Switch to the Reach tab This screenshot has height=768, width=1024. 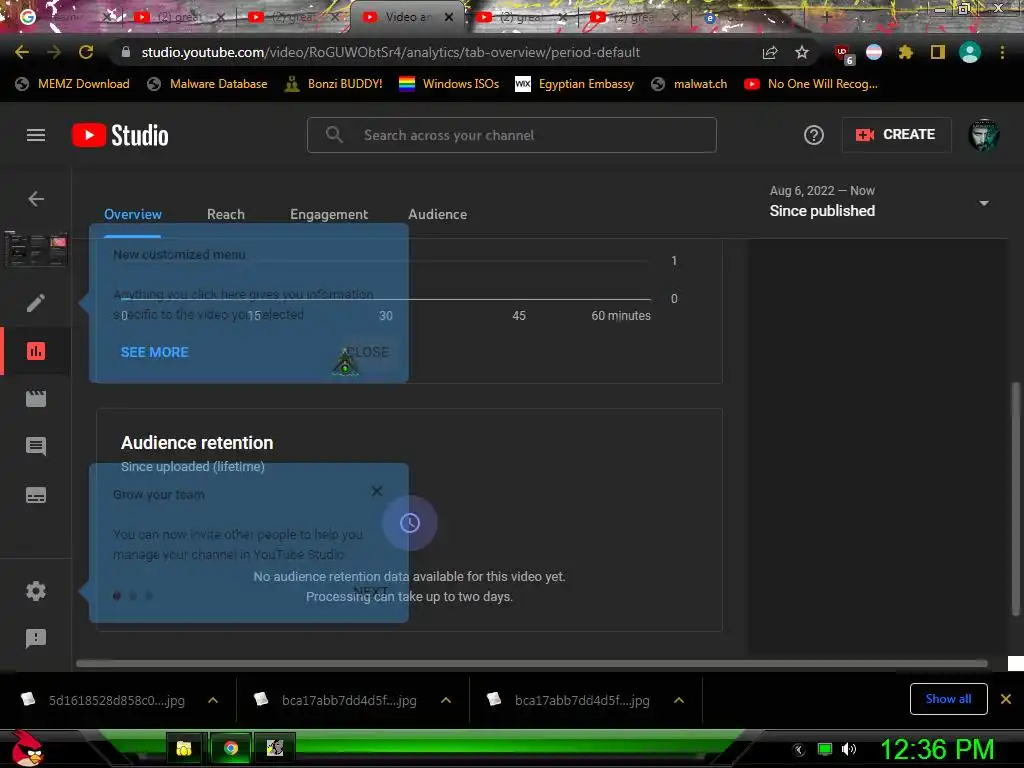tap(226, 214)
